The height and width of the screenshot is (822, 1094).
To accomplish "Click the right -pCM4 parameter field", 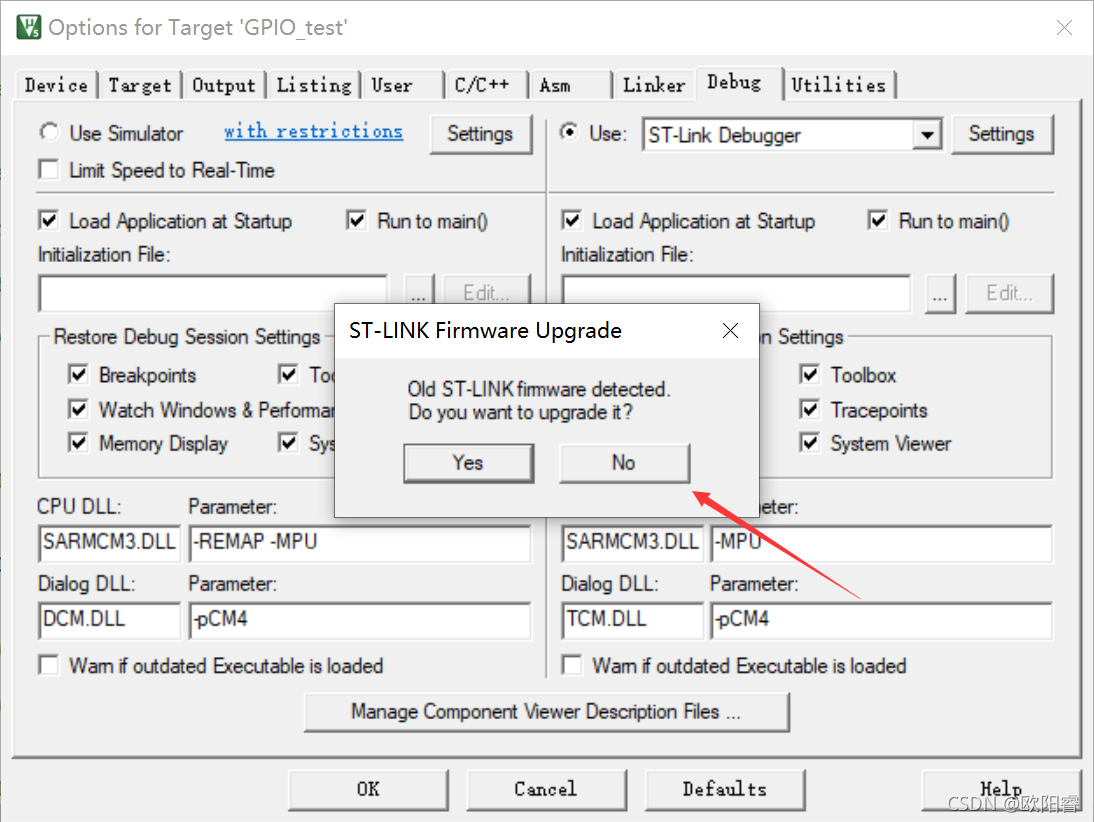I will tap(881, 620).
